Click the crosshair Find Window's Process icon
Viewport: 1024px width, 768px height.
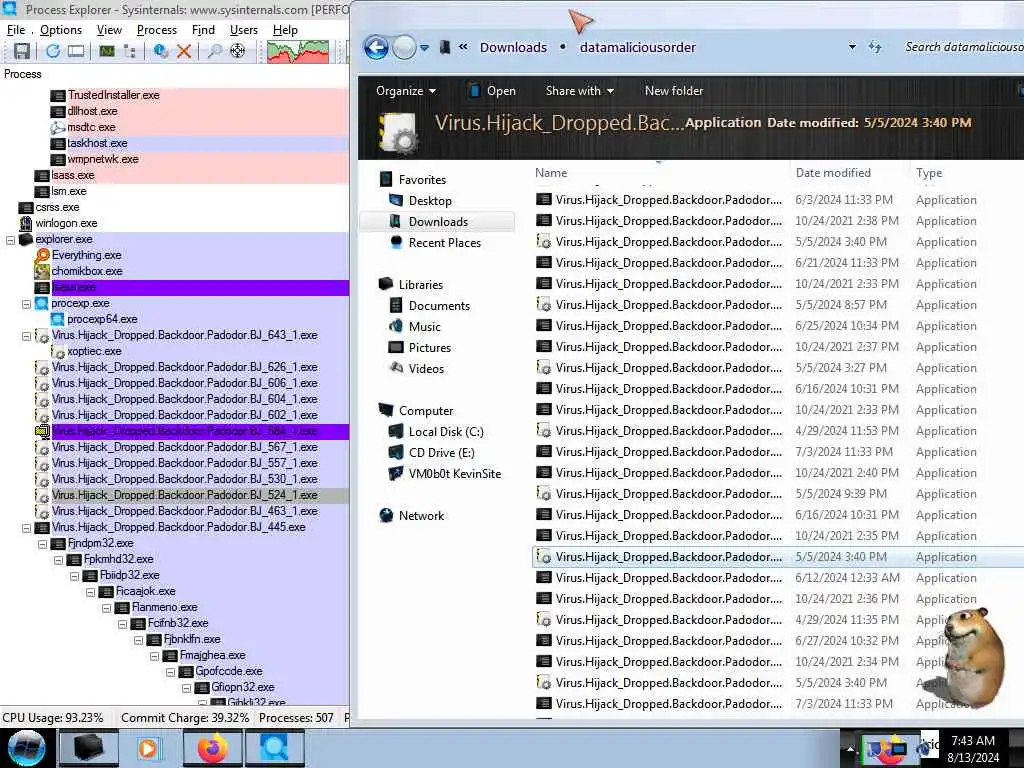pyautogui.click(x=237, y=51)
